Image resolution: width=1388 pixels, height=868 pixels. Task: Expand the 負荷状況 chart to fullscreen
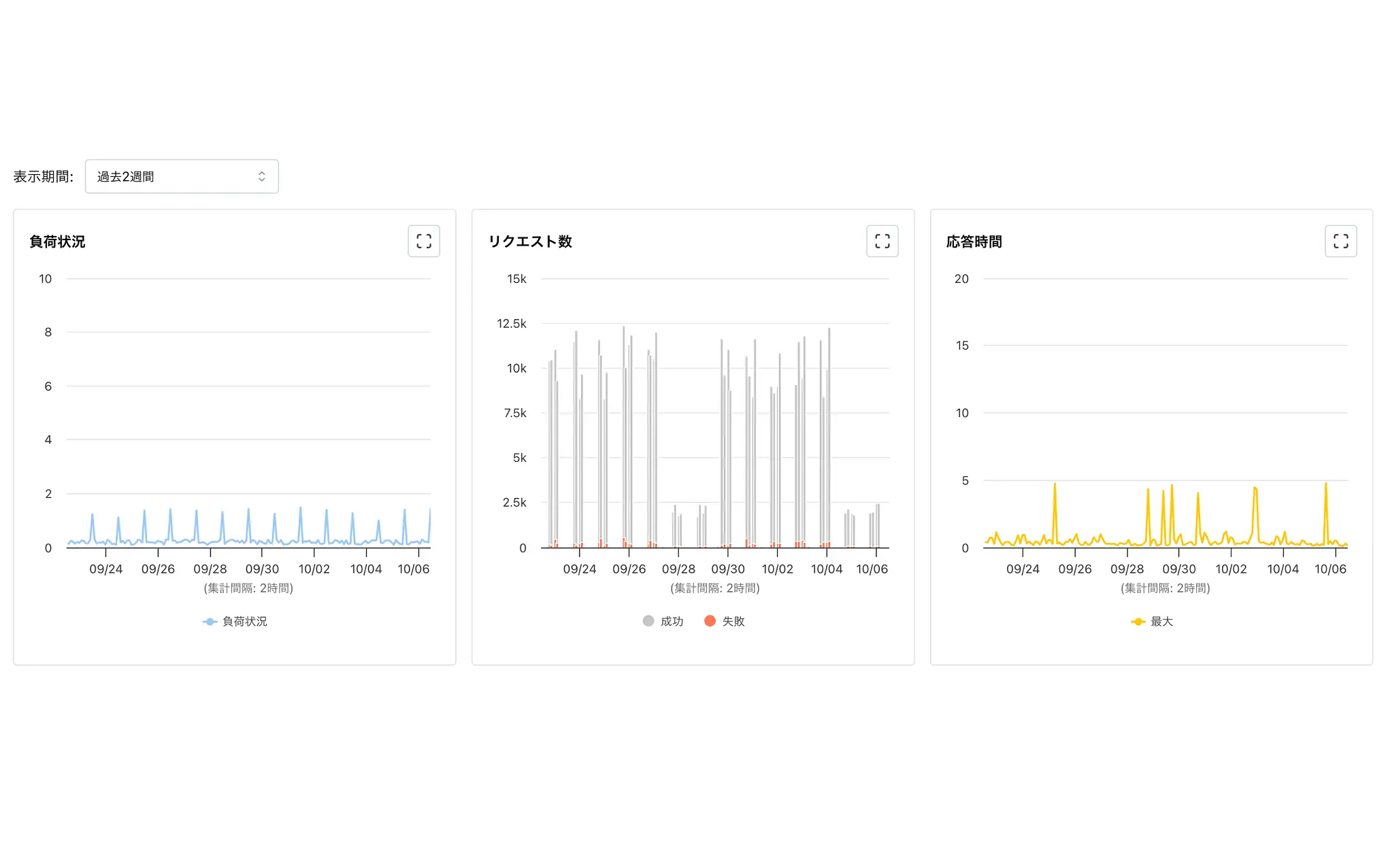click(x=423, y=241)
